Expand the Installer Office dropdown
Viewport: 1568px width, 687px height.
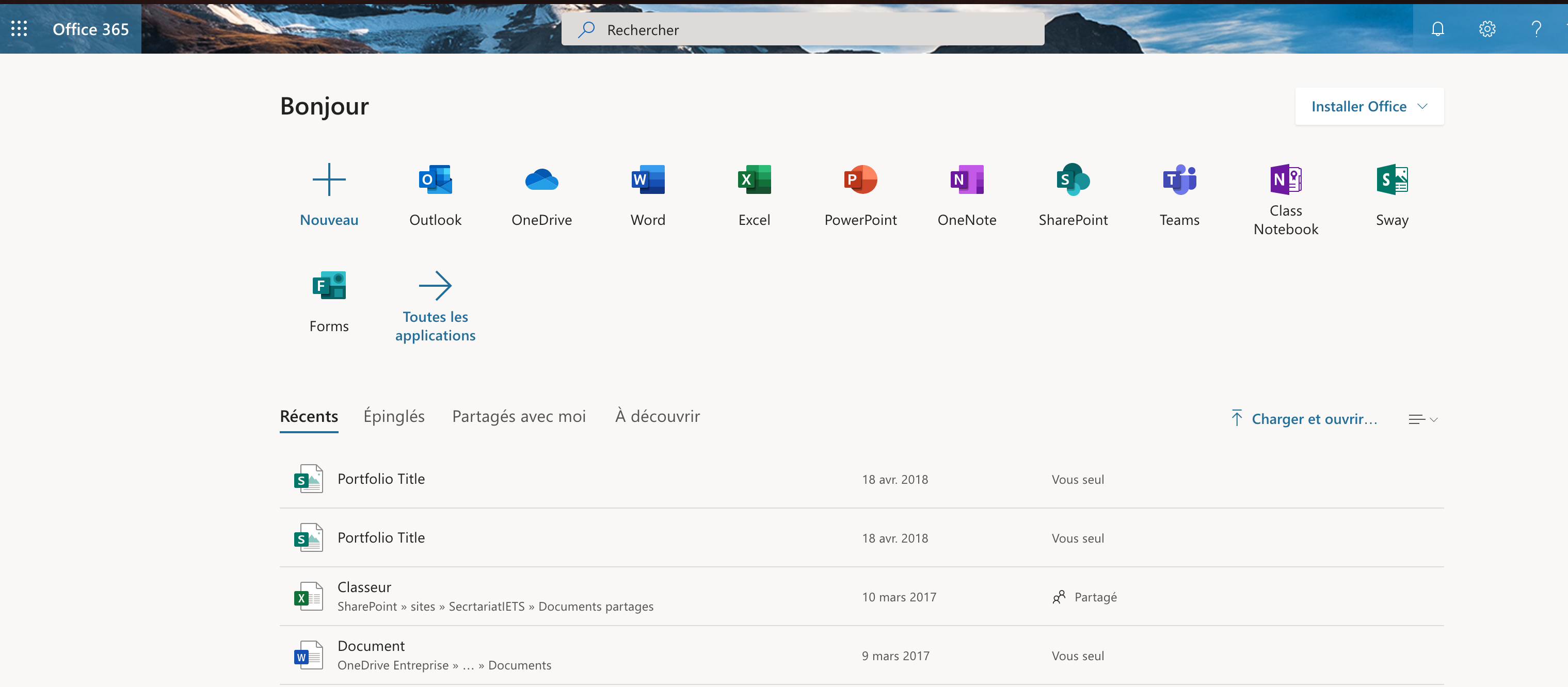pos(1369,106)
